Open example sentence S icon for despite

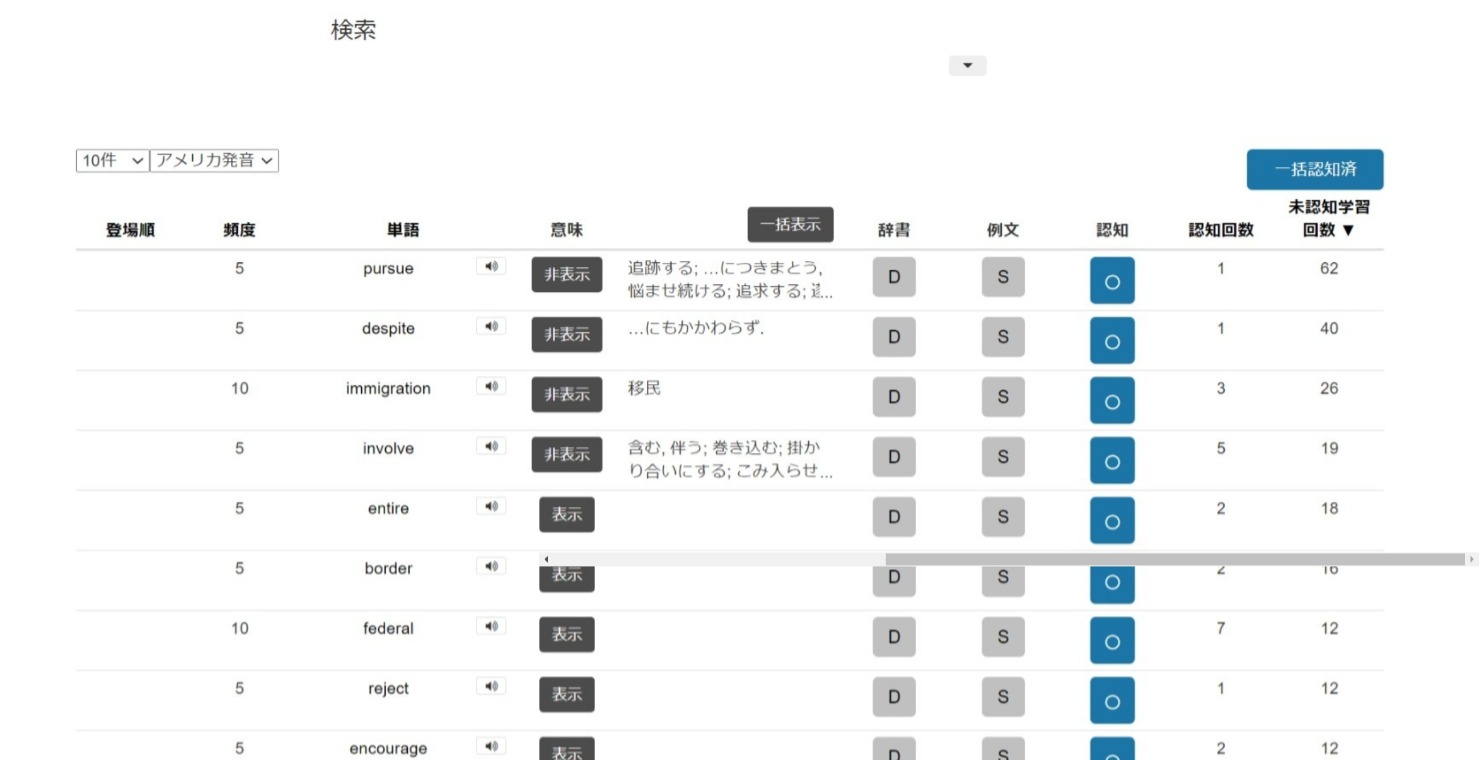(1003, 337)
